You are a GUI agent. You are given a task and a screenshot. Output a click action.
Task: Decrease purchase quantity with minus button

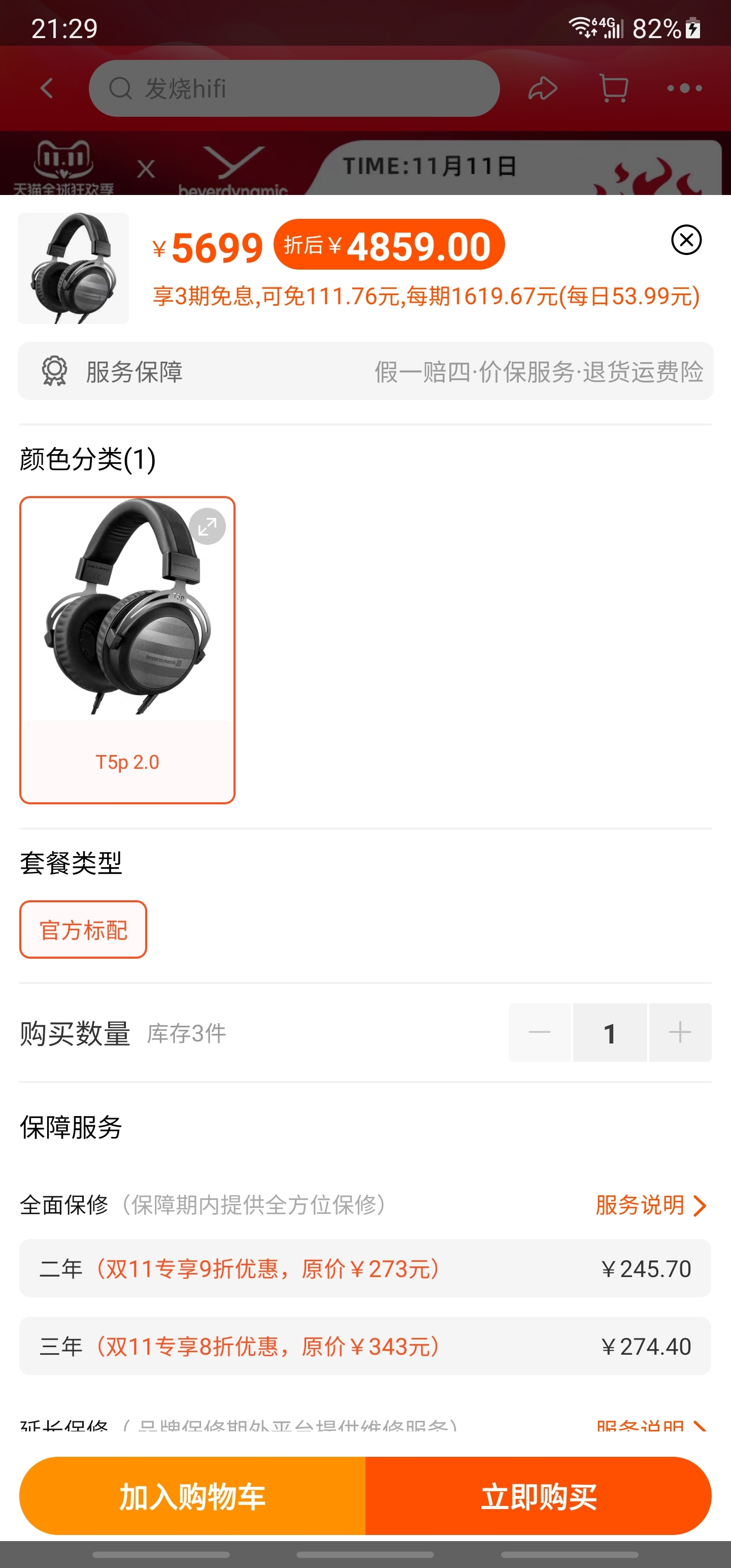click(x=540, y=1032)
